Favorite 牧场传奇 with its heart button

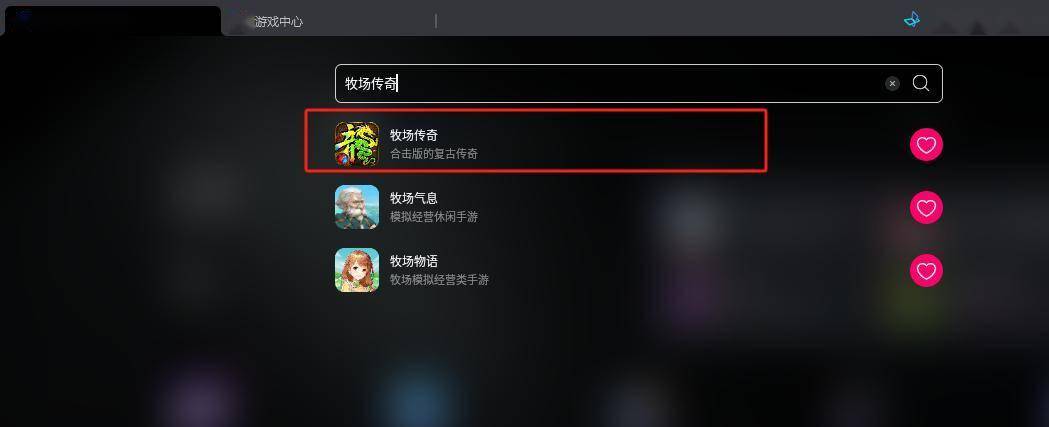(x=926, y=145)
